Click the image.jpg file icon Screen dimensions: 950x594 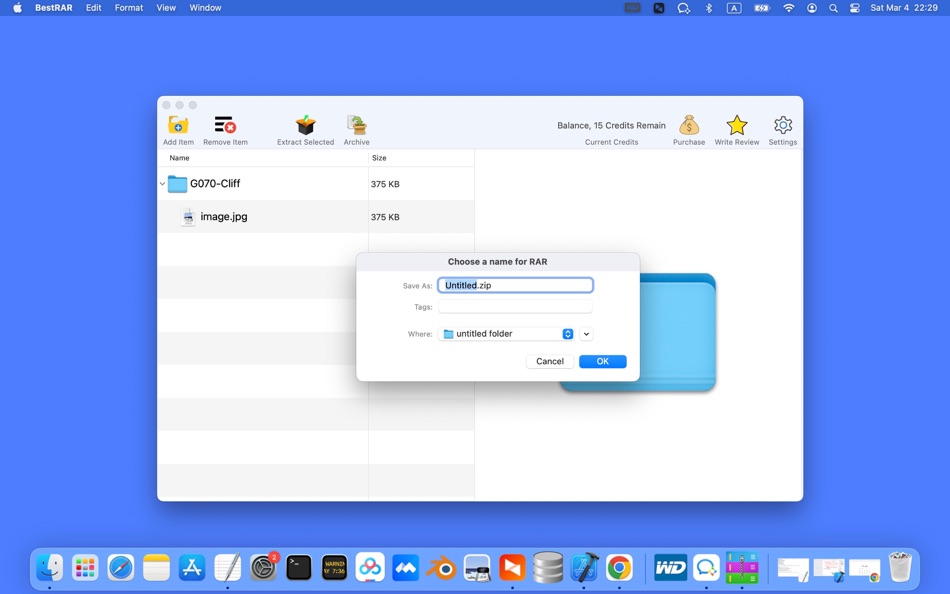pos(188,216)
